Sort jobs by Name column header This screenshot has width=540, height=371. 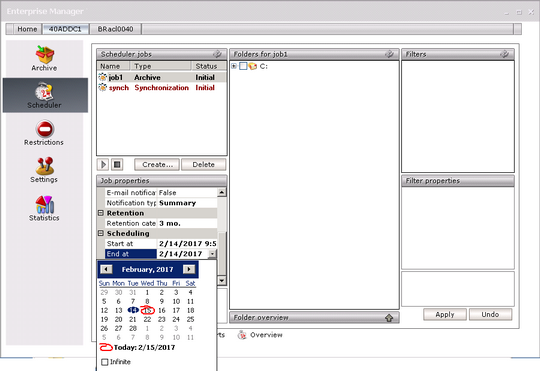pyautogui.click(x=113, y=66)
